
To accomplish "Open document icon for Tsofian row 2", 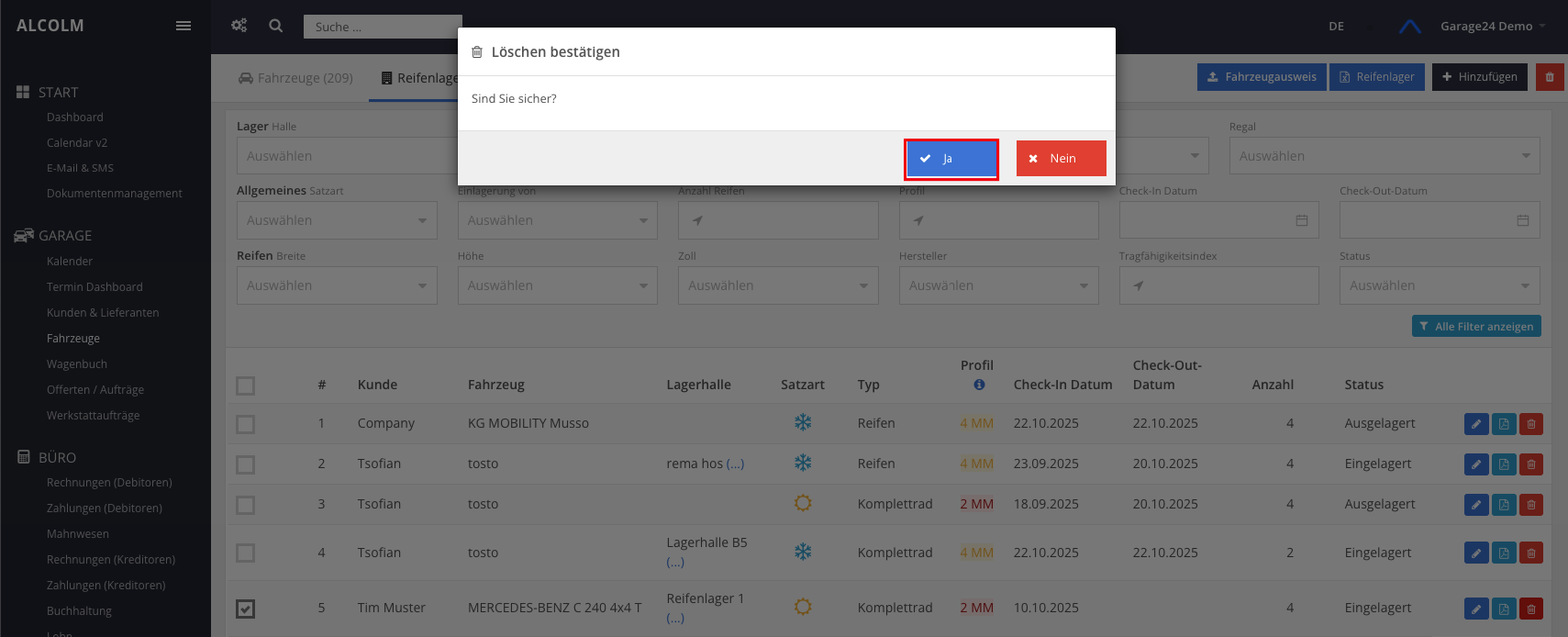I will [x=1504, y=464].
